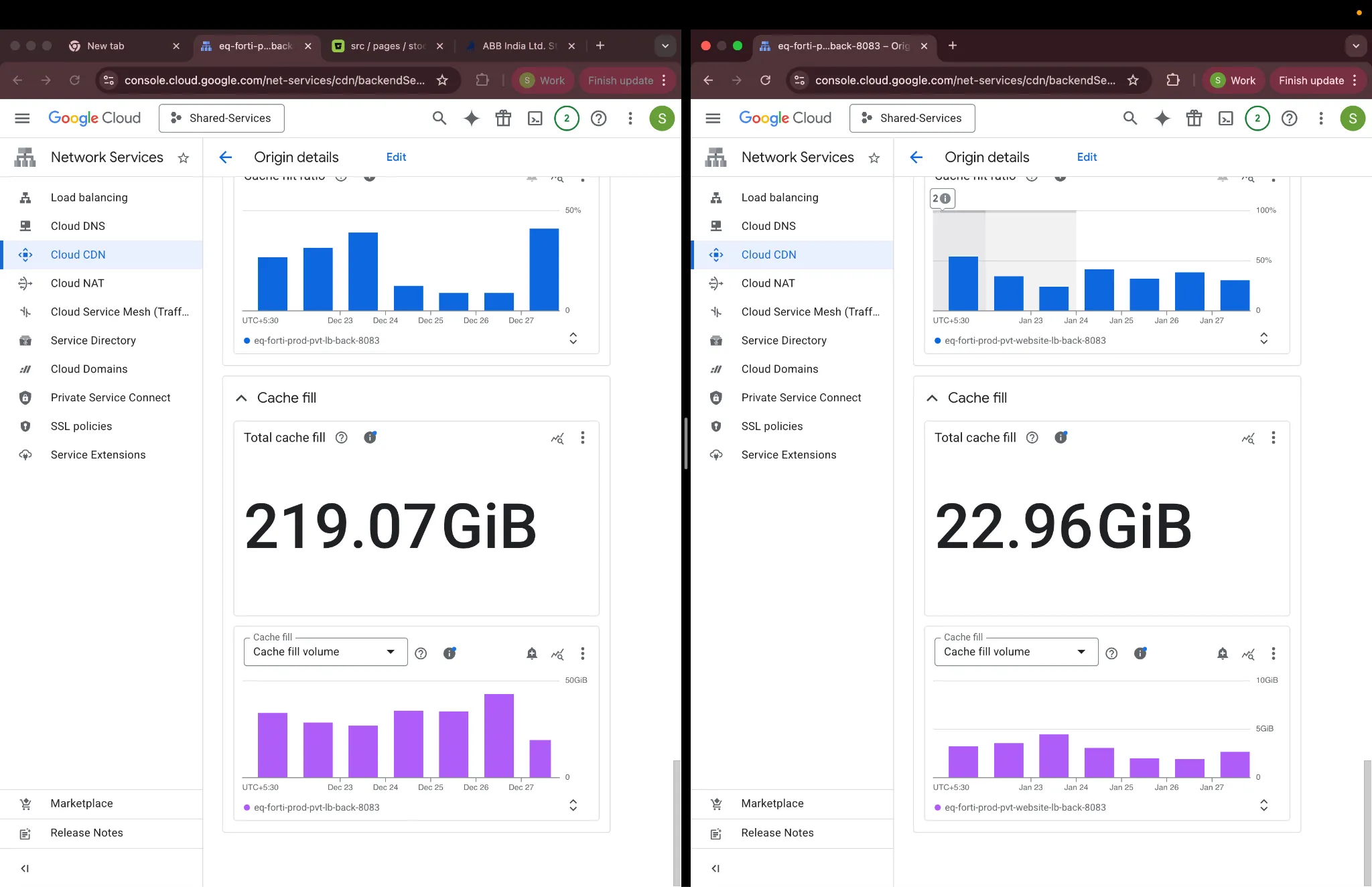Click search icon in left Google Cloud window
This screenshot has height=887, width=1372.
(439, 118)
